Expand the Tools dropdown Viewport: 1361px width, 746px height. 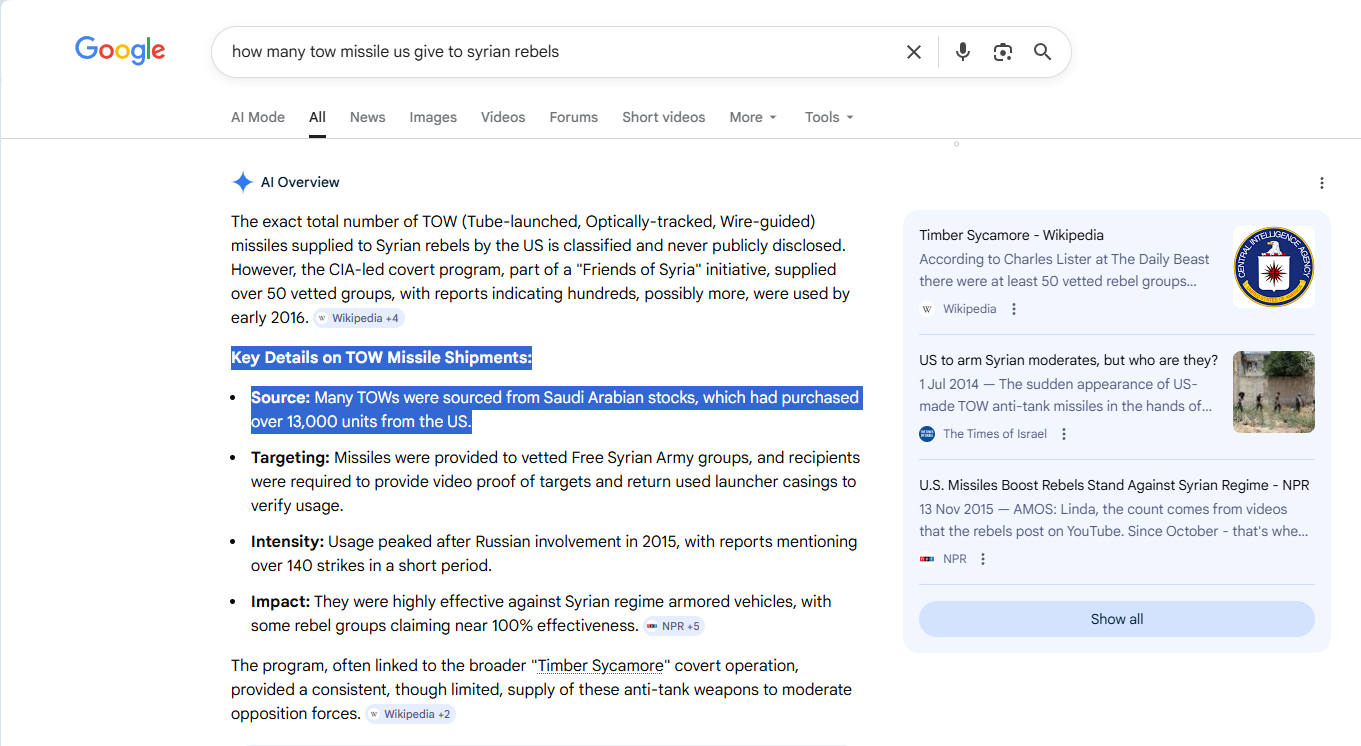pos(830,117)
